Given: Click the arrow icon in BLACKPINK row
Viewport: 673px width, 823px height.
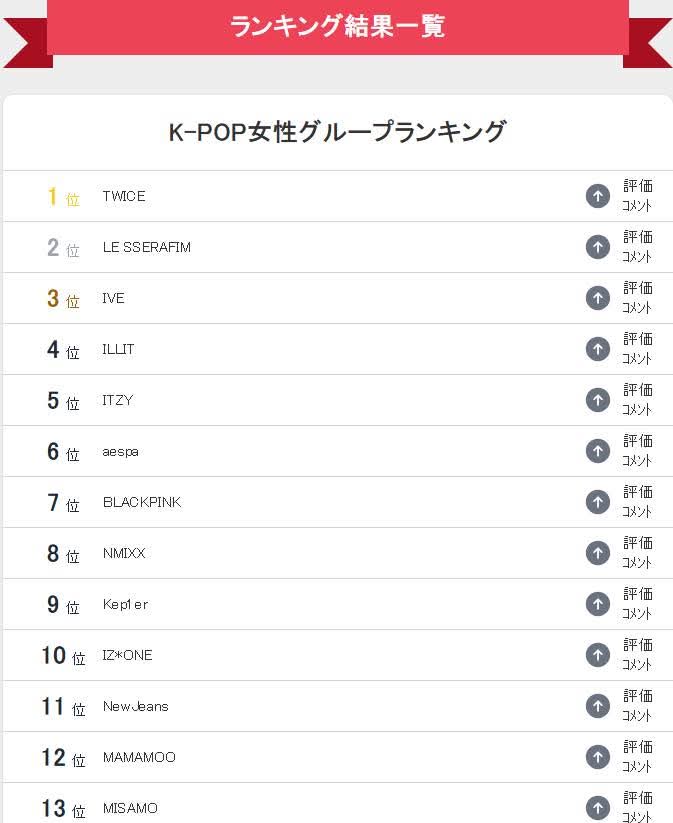Looking at the screenshot, I should (x=597, y=502).
